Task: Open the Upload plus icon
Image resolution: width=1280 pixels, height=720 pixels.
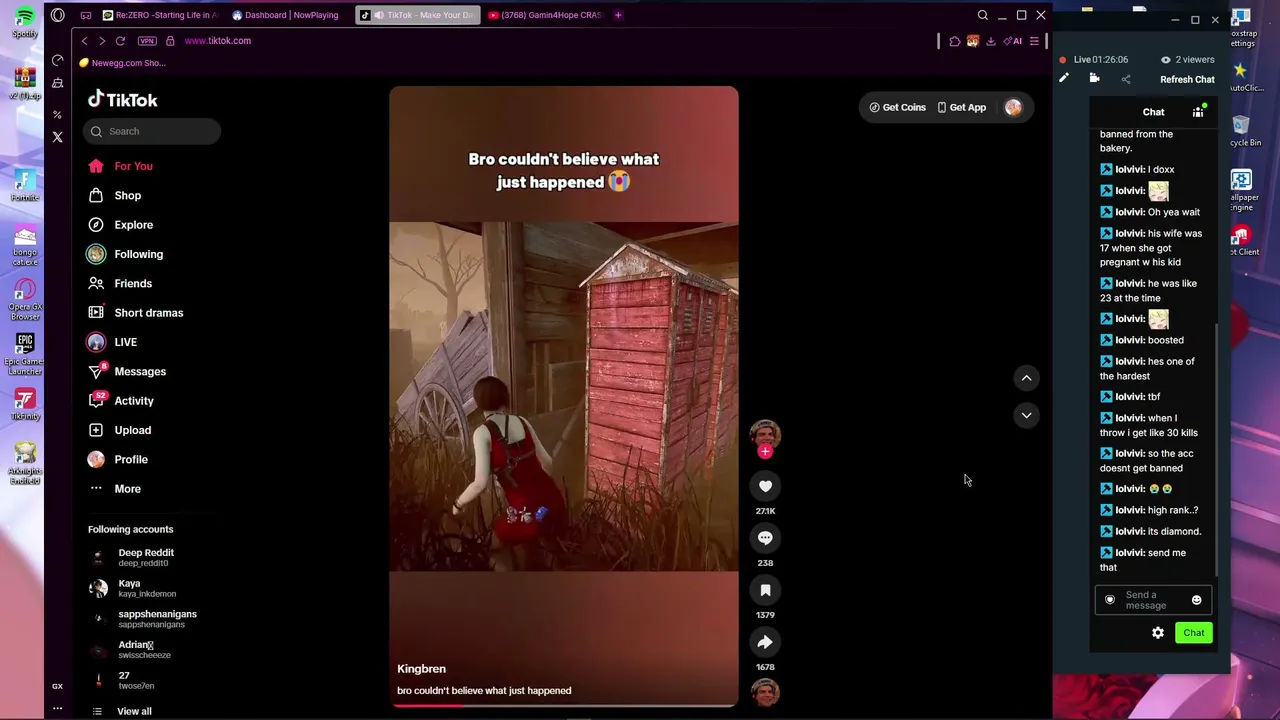Action: 96,430
